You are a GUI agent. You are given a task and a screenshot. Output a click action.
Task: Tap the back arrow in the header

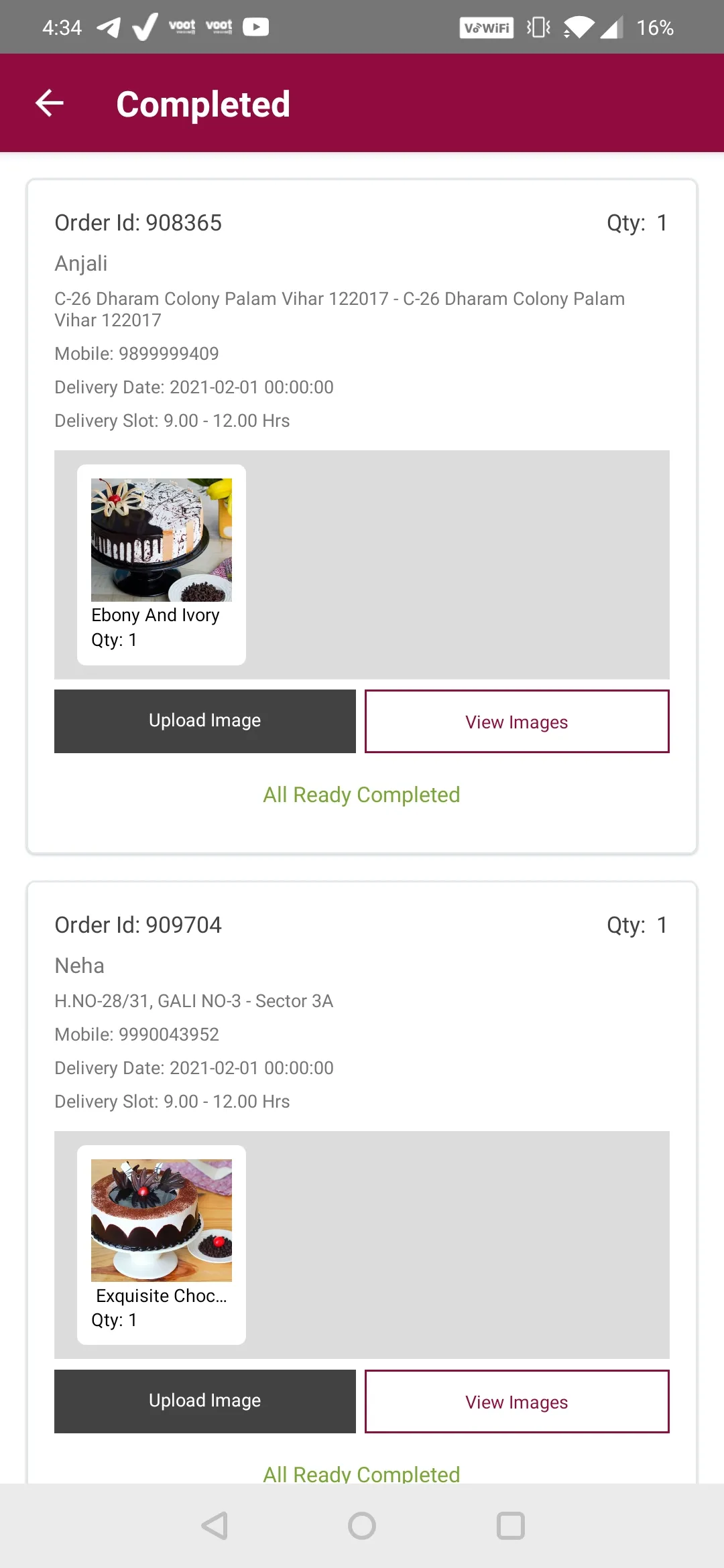click(50, 103)
